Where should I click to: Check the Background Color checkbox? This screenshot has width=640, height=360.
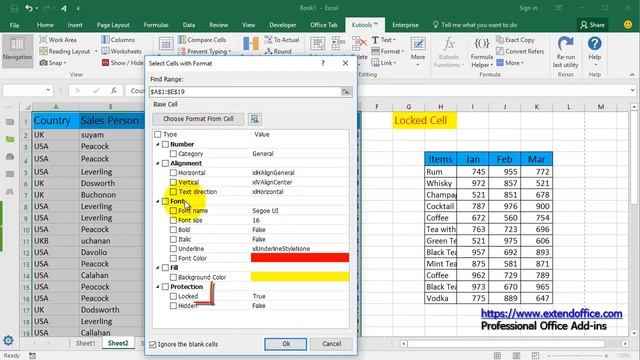(173, 277)
